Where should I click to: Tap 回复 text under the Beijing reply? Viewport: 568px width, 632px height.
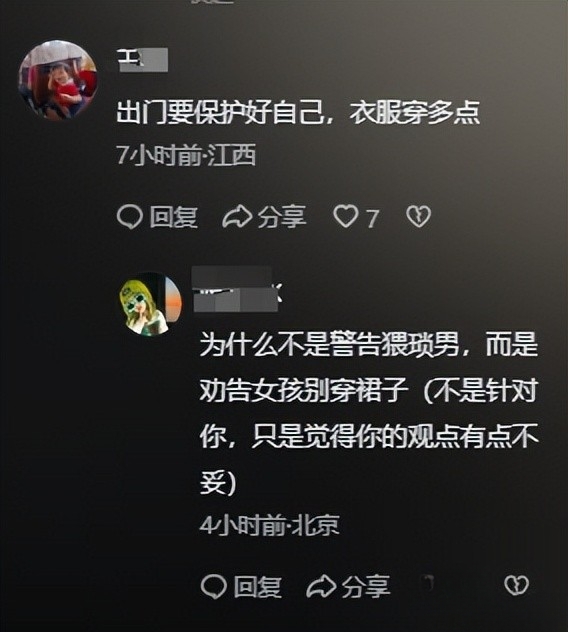click(x=258, y=586)
